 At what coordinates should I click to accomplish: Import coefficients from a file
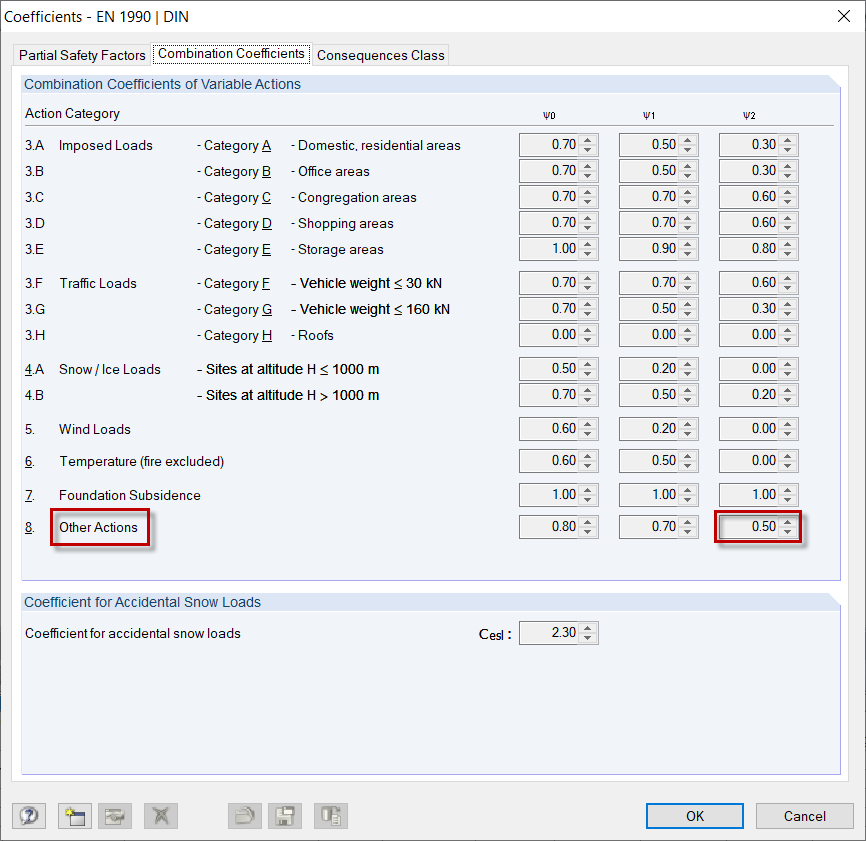[244, 816]
